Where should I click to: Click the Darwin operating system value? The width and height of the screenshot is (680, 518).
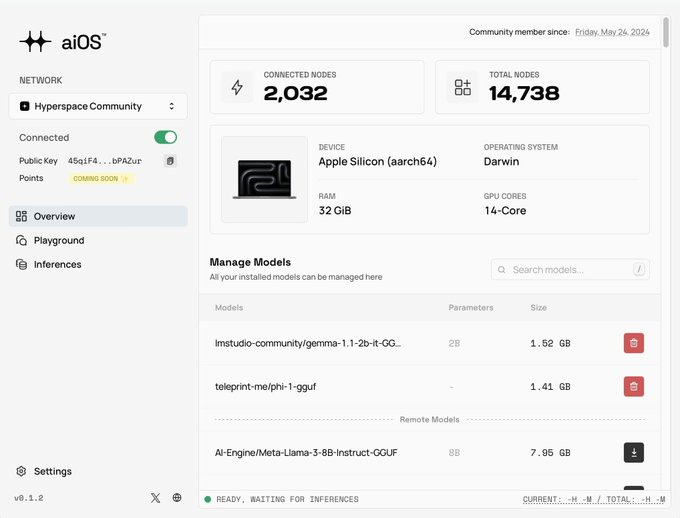coord(501,161)
